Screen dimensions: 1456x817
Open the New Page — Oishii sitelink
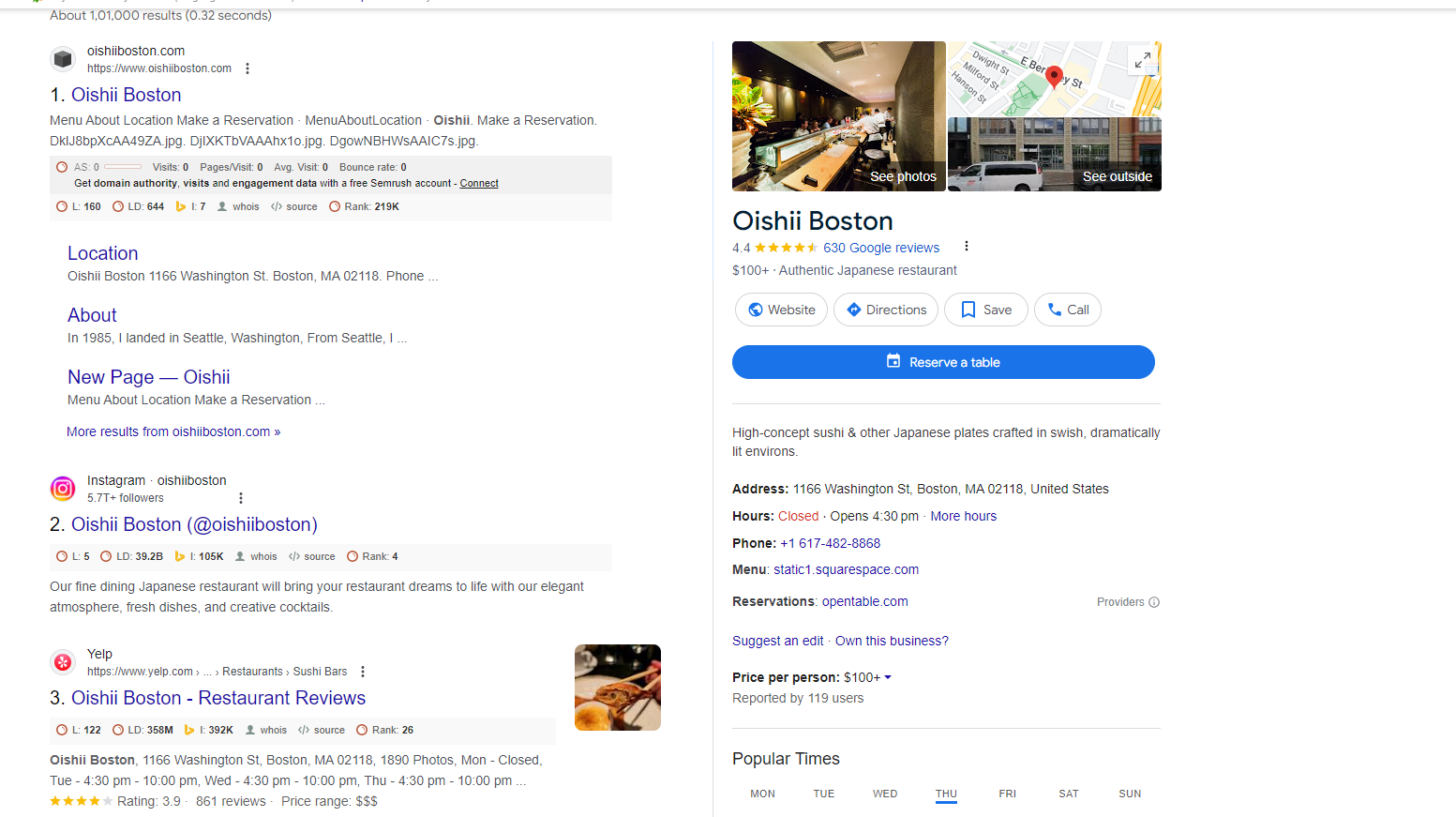(149, 377)
